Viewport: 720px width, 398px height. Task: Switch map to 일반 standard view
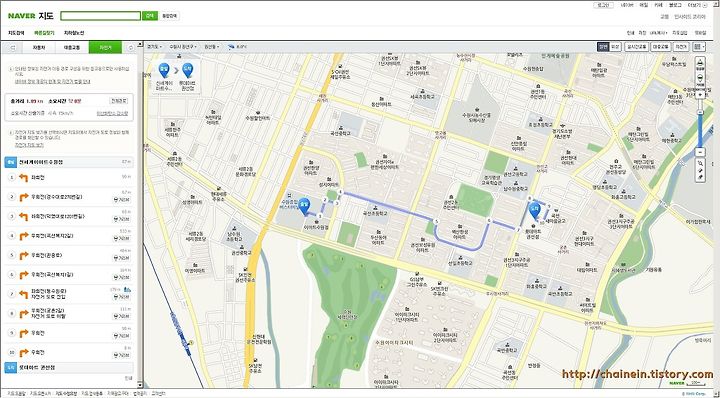(x=603, y=47)
